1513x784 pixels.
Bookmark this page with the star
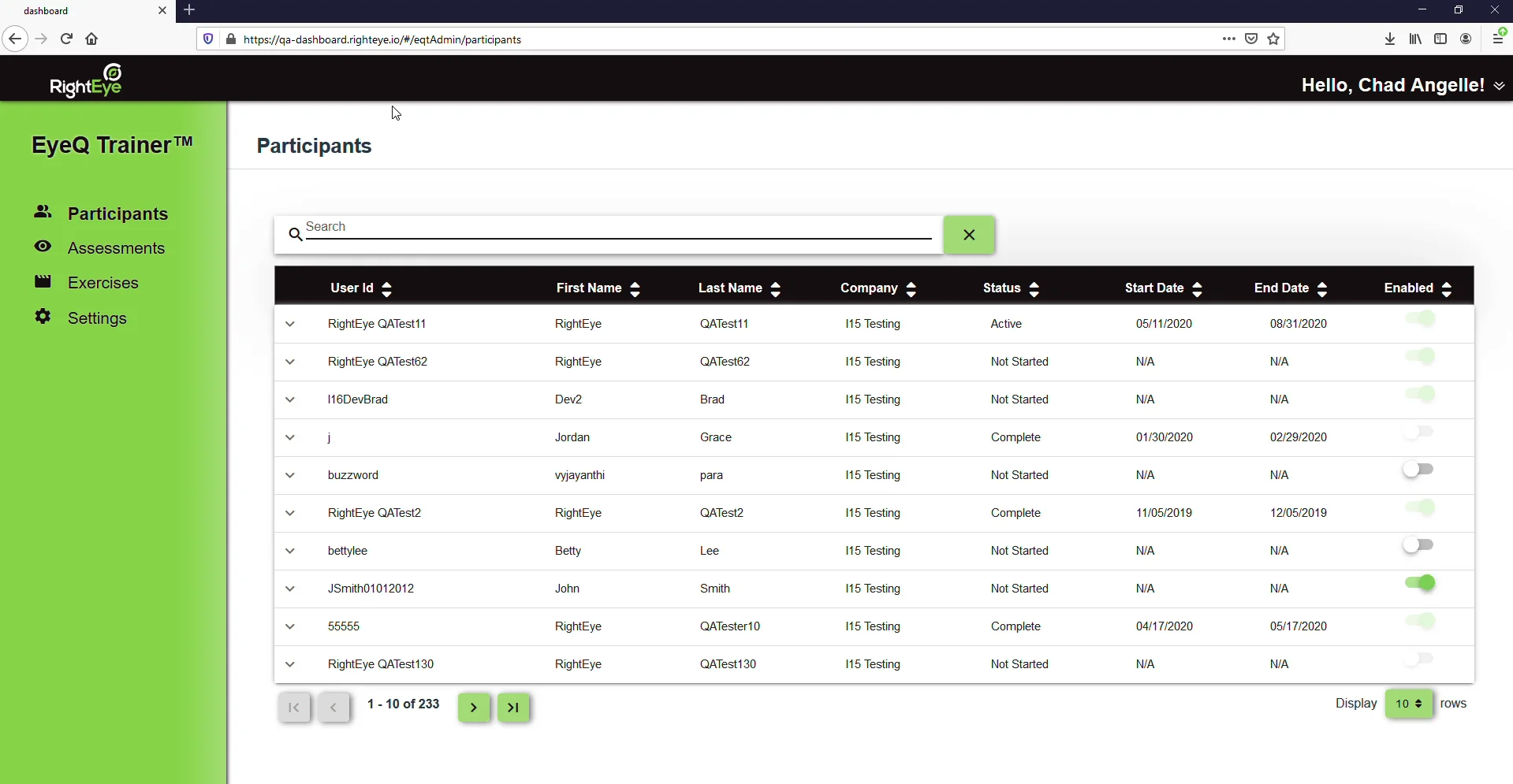[1273, 39]
